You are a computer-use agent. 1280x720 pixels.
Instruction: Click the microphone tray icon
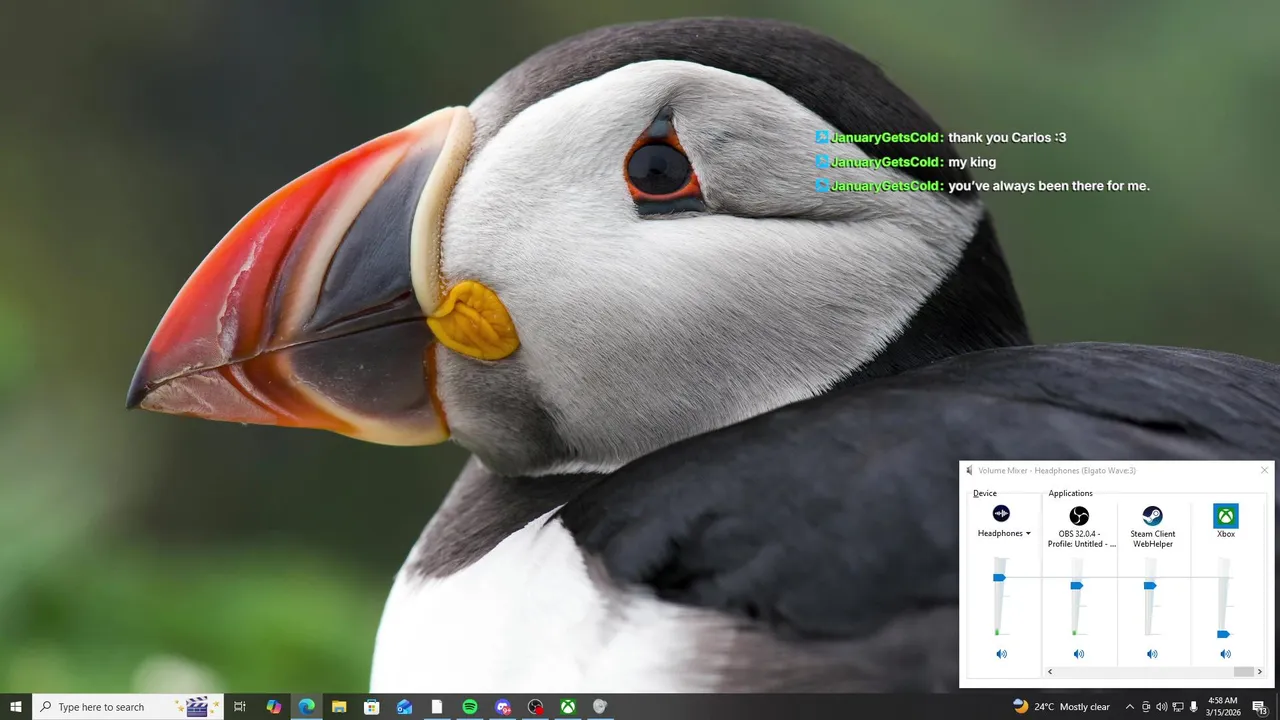[x=1194, y=707]
